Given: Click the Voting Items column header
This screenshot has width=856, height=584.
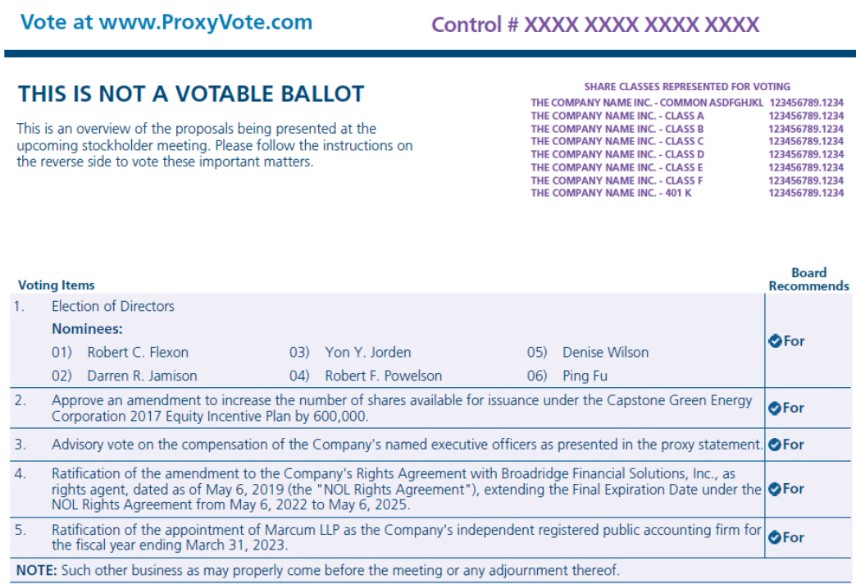Looking at the screenshot, I should [57, 285].
